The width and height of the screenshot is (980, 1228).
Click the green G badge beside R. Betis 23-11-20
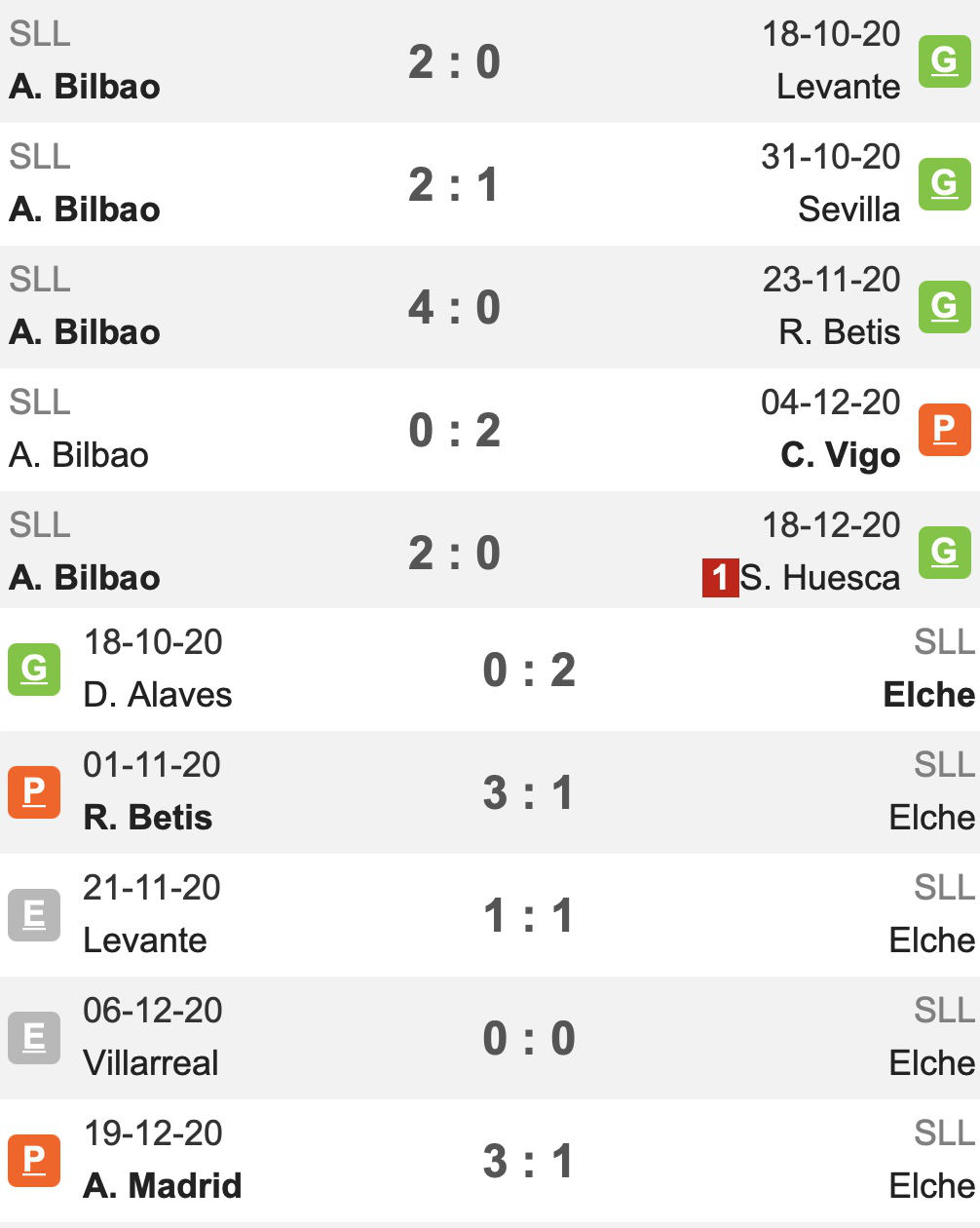(945, 307)
